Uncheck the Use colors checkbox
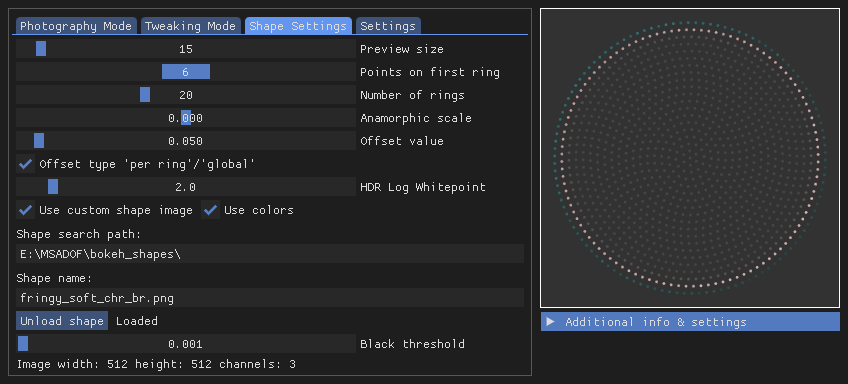The height and width of the screenshot is (384, 848). 210,210
